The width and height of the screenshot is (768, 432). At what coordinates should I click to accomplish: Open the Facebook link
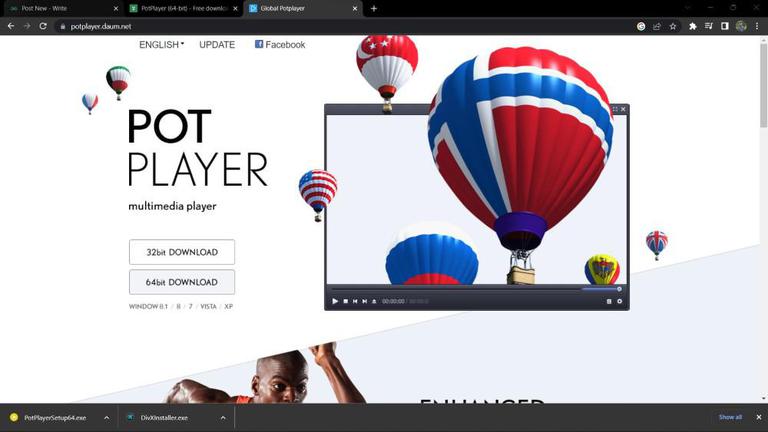pyautogui.click(x=280, y=45)
